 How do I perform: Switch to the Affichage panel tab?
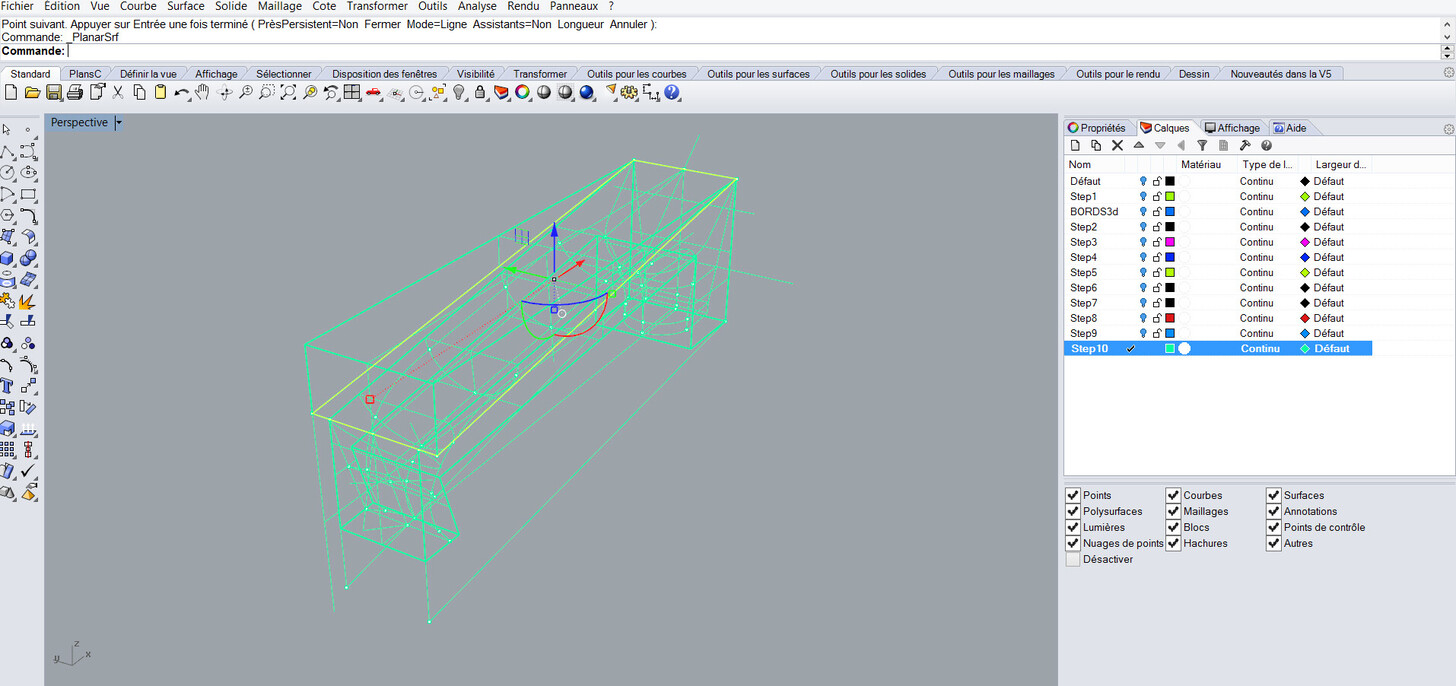[x=1232, y=128]
